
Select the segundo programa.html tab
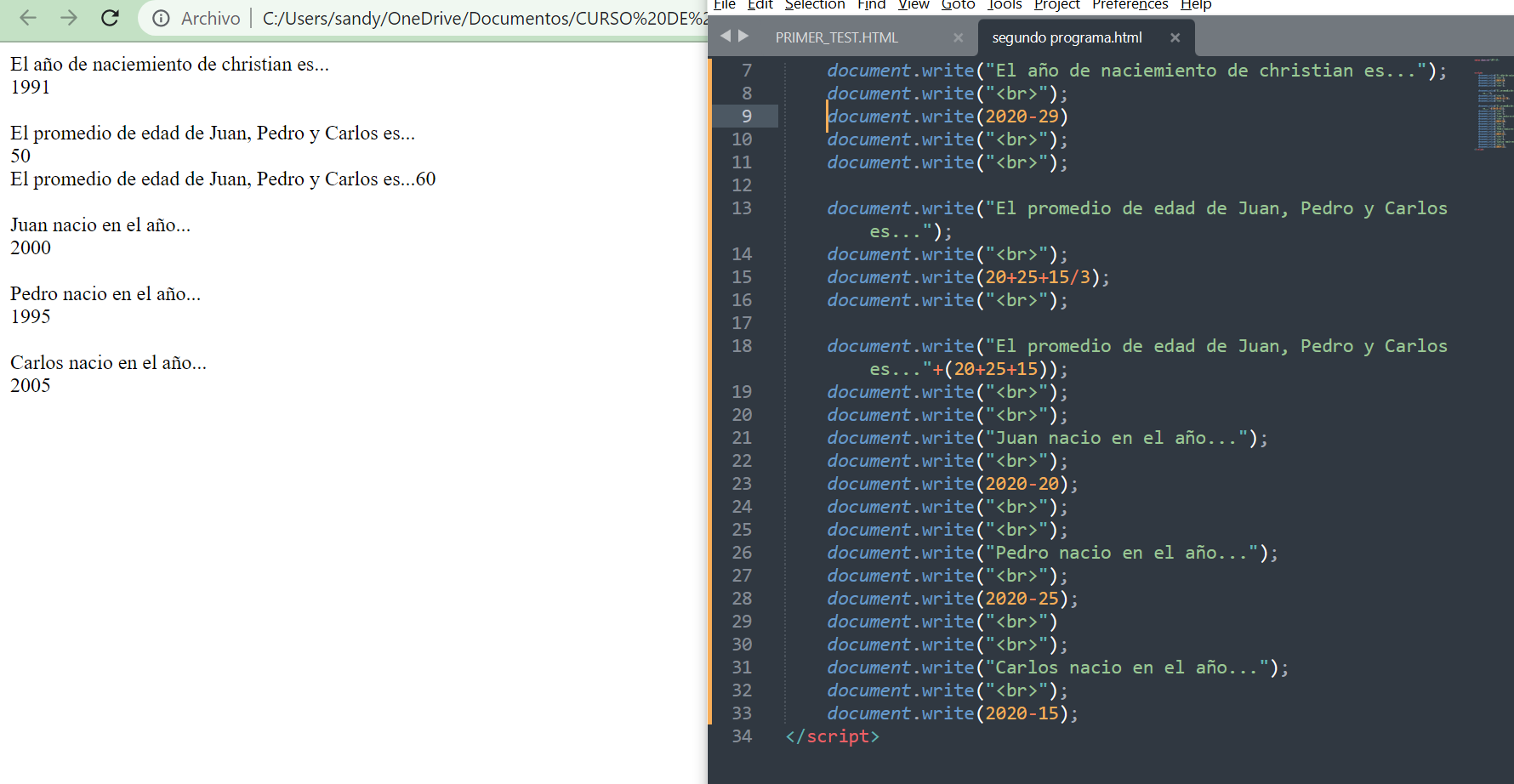pyautogui.click(x=1067, y=37)
